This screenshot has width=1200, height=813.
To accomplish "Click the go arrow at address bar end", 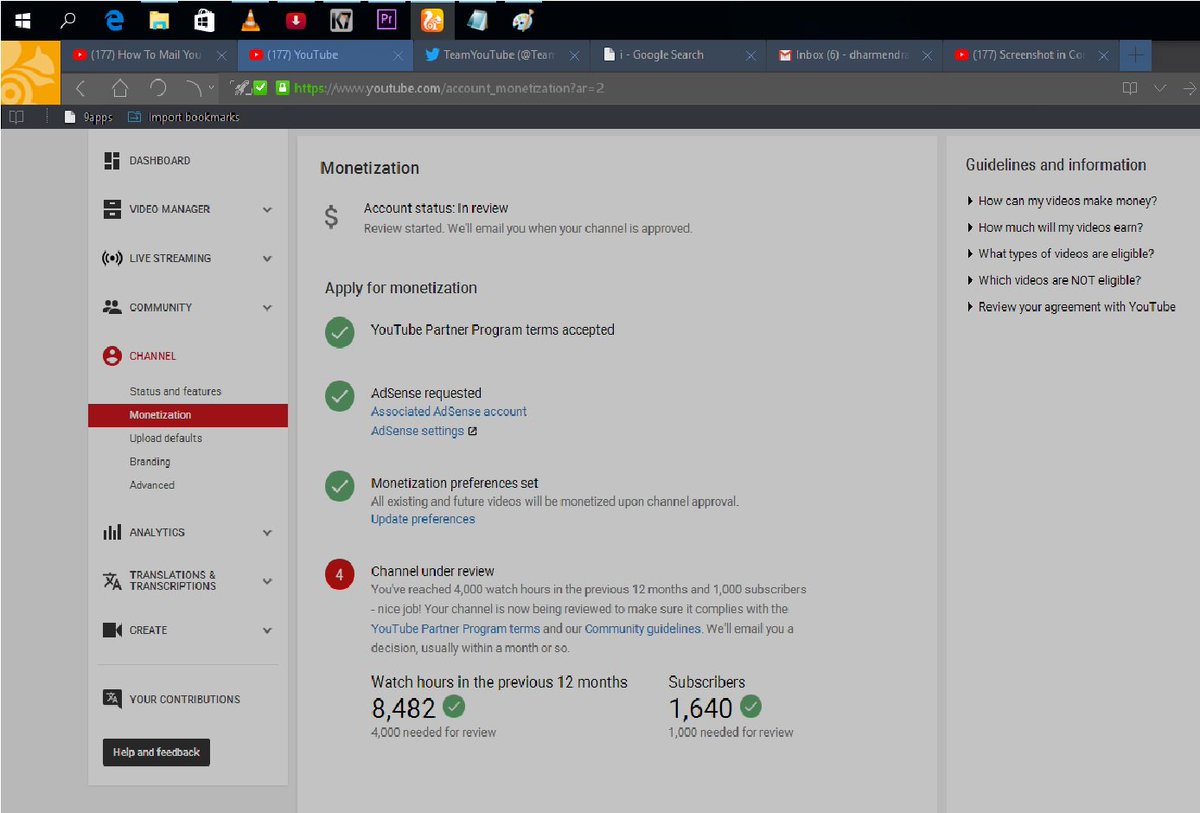I will [1190, 88].
